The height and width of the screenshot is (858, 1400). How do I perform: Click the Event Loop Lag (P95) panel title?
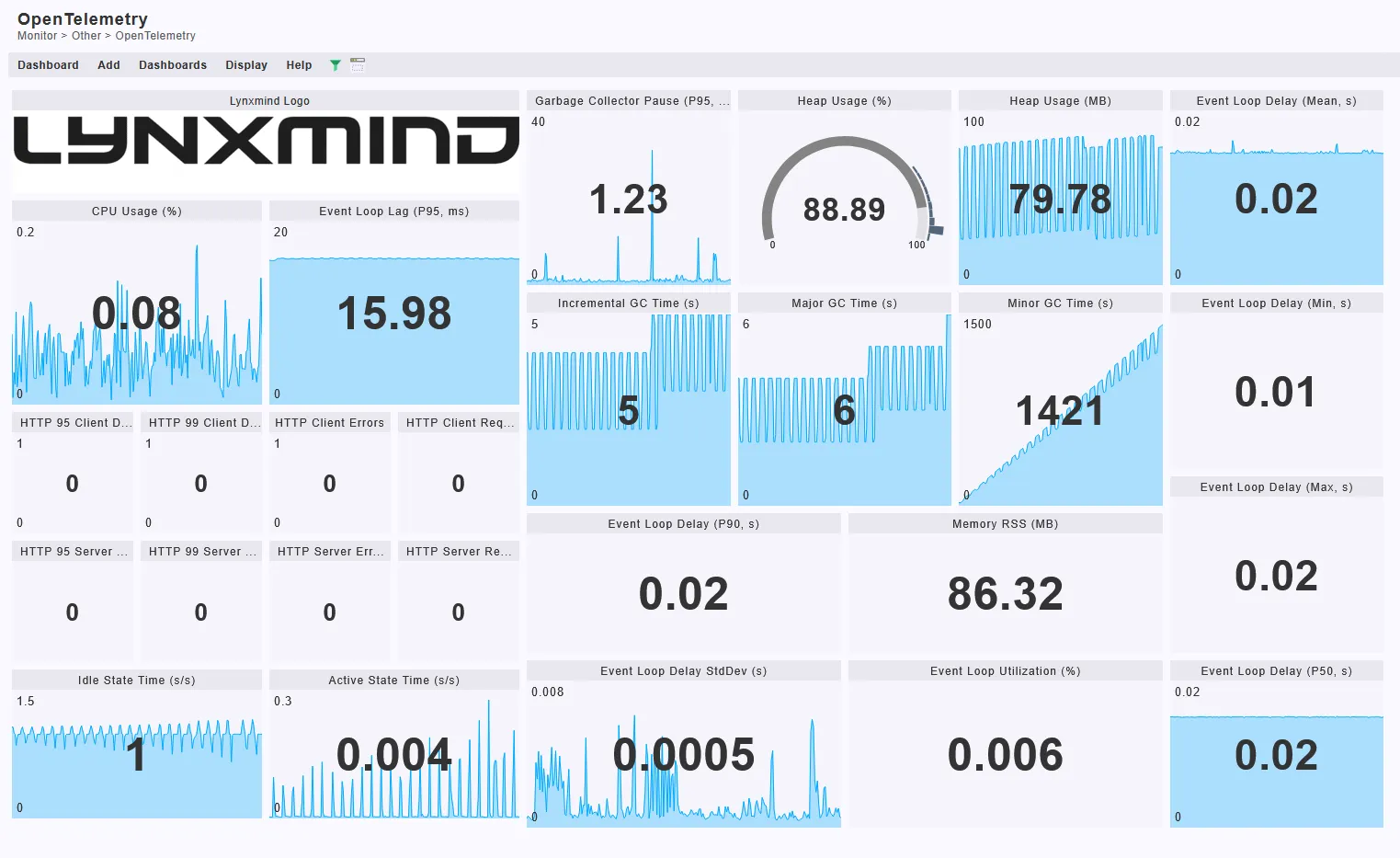[x=393, y=211]
